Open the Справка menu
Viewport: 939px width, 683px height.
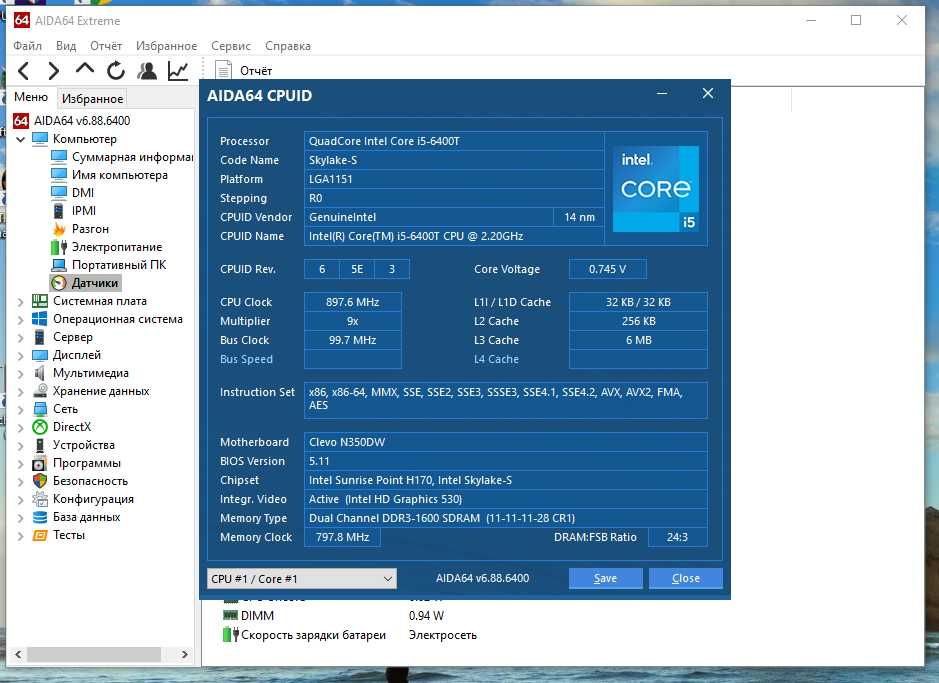[288, 46]
